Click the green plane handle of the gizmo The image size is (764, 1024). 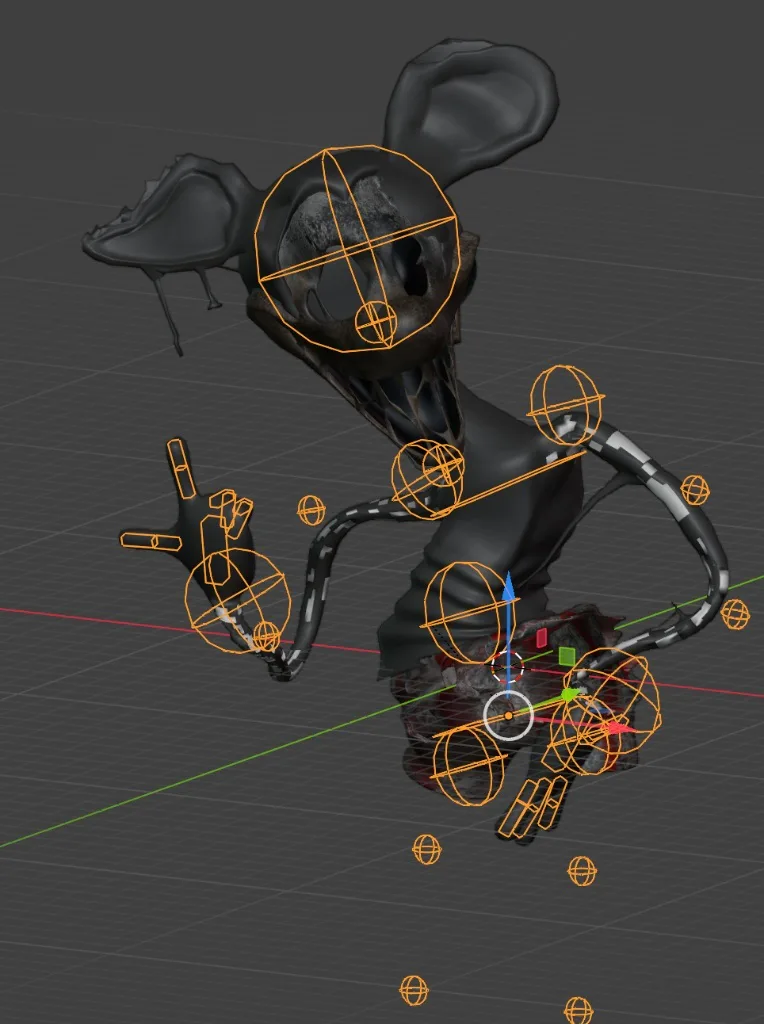567,655
